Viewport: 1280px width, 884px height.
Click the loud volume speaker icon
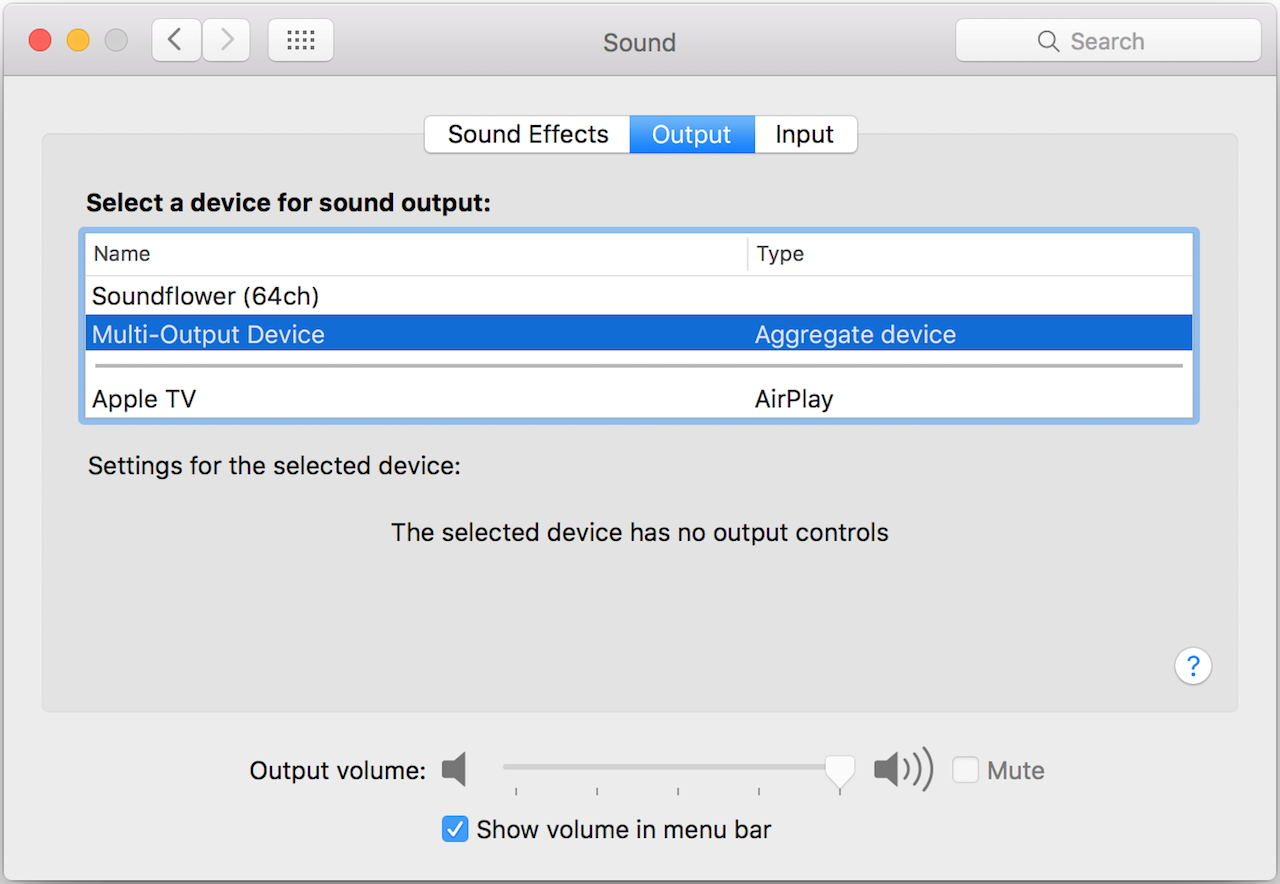[902, 770]
